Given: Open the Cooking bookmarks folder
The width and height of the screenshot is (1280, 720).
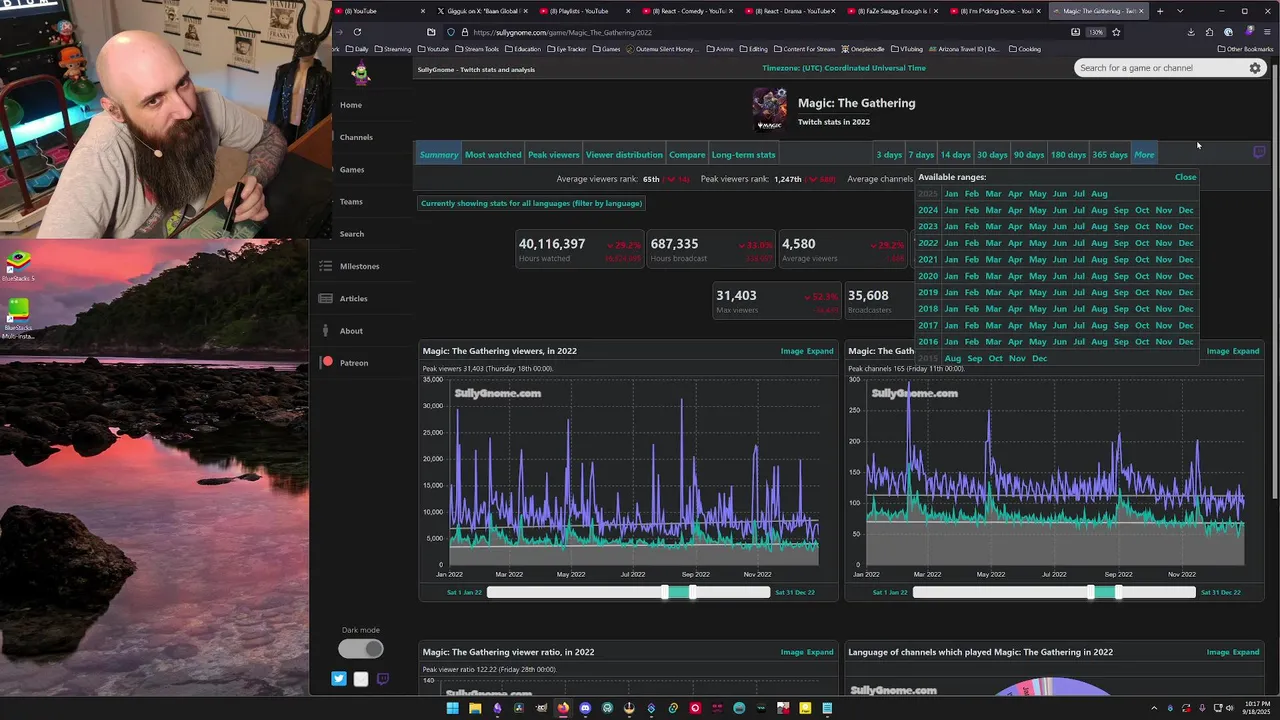Looking at the screenshot, I should pos(1025,49).
